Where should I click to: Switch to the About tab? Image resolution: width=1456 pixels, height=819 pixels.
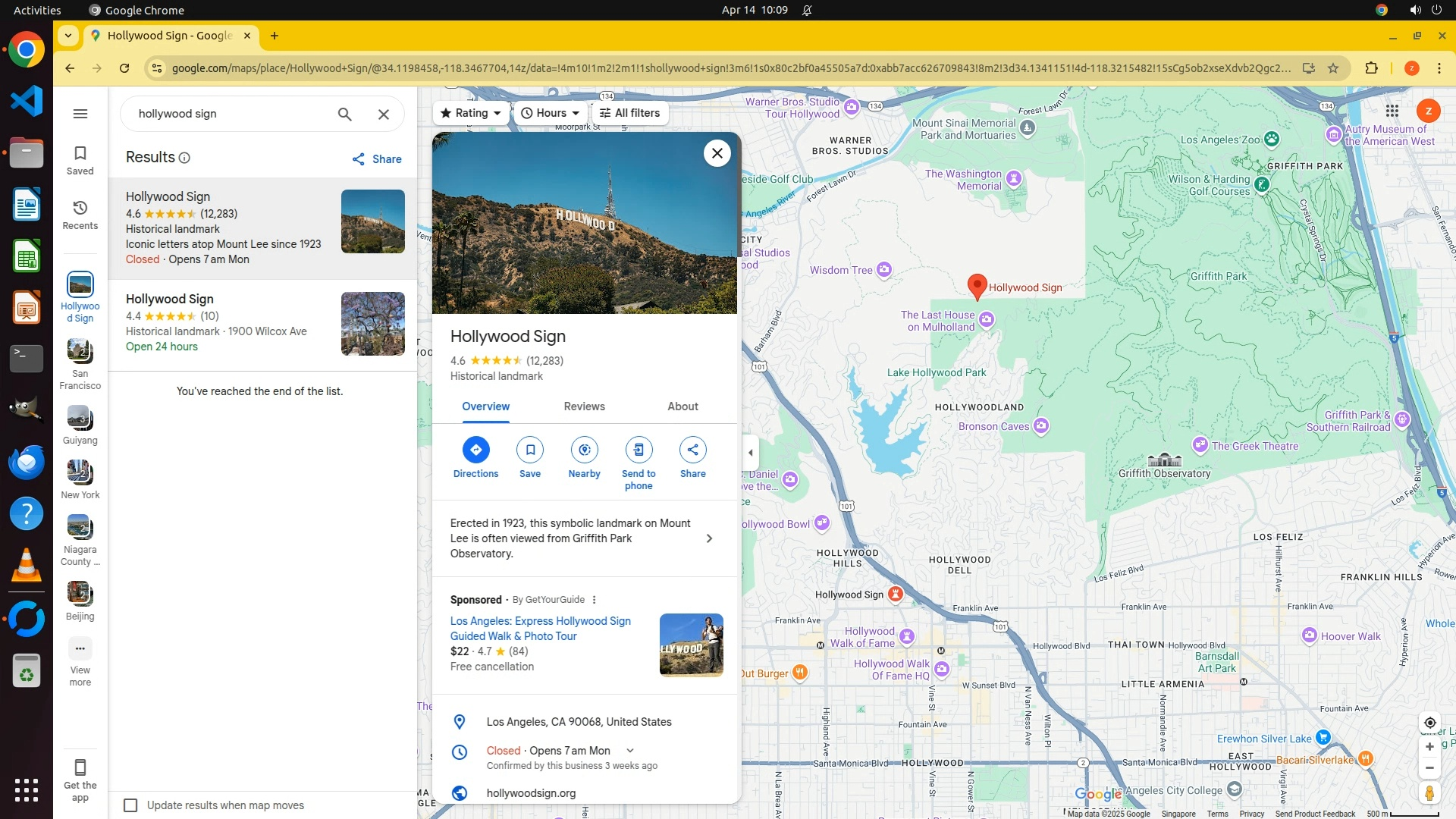point(682,406)
